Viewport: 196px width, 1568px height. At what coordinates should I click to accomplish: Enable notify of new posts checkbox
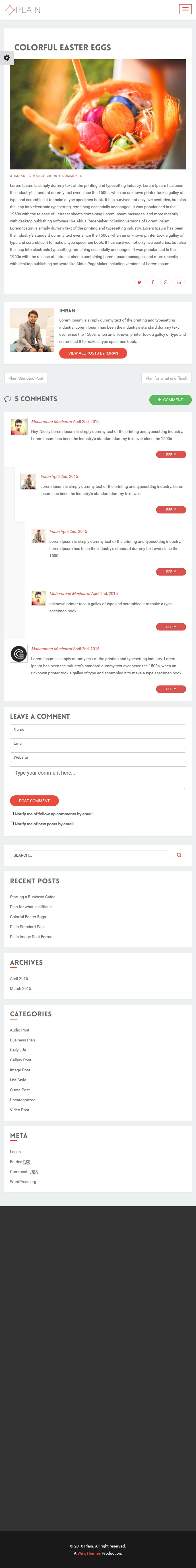coord(12,823)
